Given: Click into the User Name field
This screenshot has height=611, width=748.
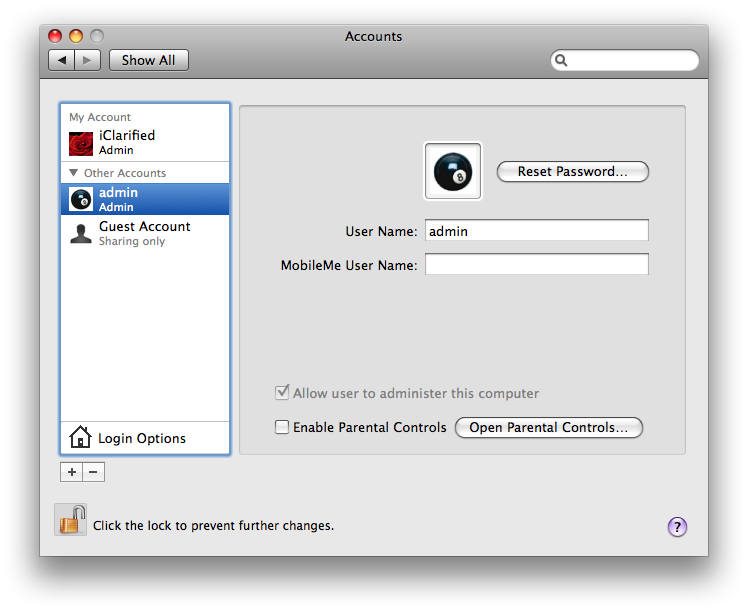Looking at the screenshot, I should pyautogui.click(x=536, y=231).
